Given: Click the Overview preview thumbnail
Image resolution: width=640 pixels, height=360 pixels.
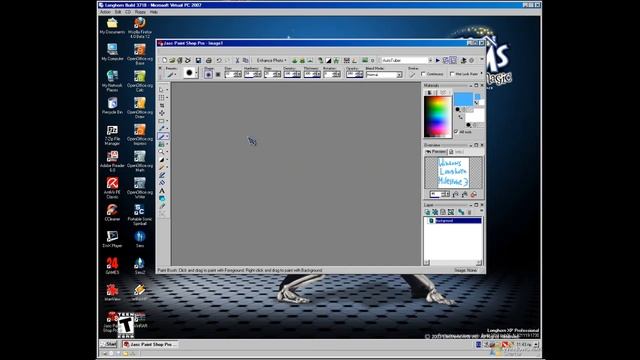Looking at the screenshot, I should [453, 173].
